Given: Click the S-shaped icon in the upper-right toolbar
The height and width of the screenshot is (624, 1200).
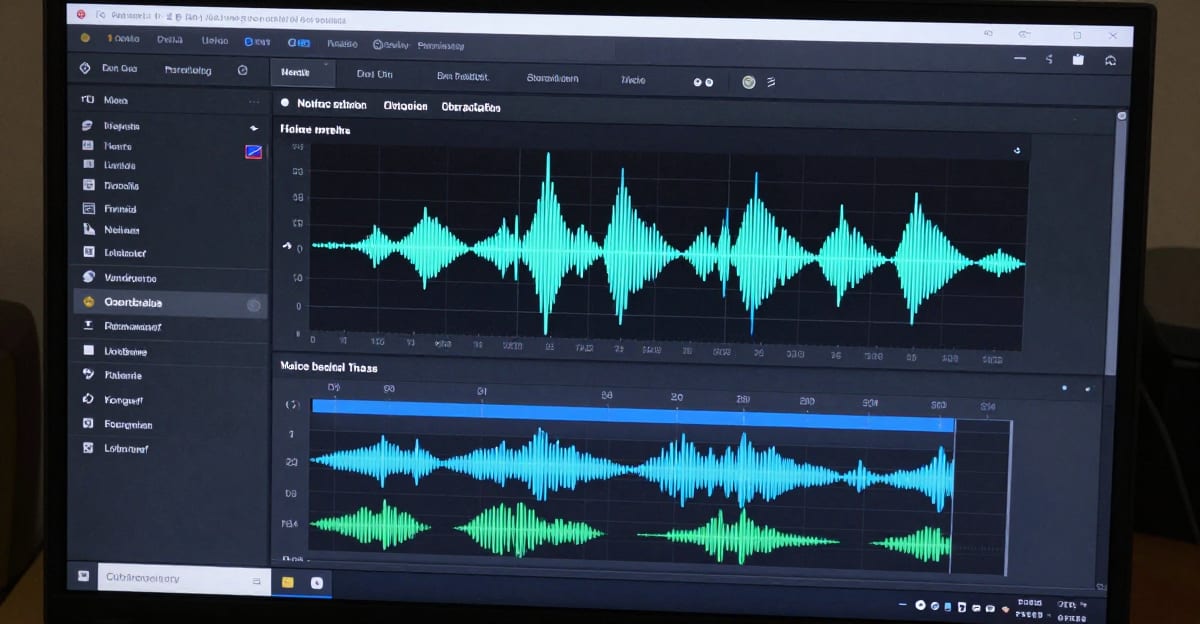Looking at the screenshot, I should pos(1049,60).
